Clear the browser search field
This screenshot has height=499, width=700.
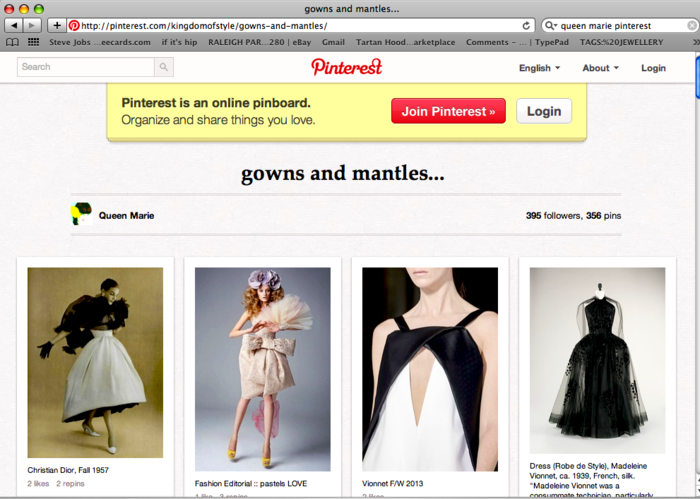click(x=692, y=26)
